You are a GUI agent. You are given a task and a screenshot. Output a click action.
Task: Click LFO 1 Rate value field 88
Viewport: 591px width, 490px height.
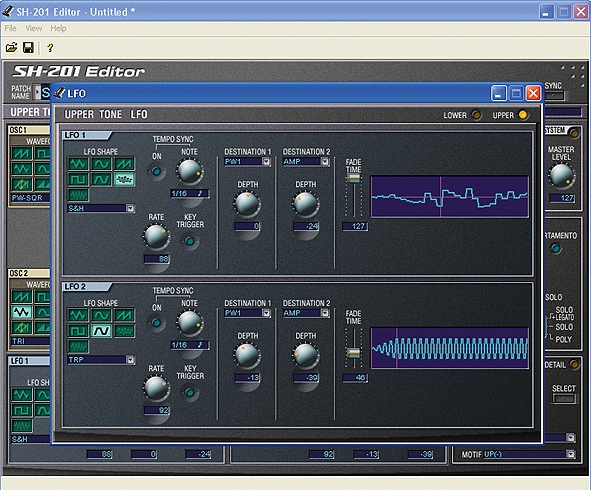157,259
